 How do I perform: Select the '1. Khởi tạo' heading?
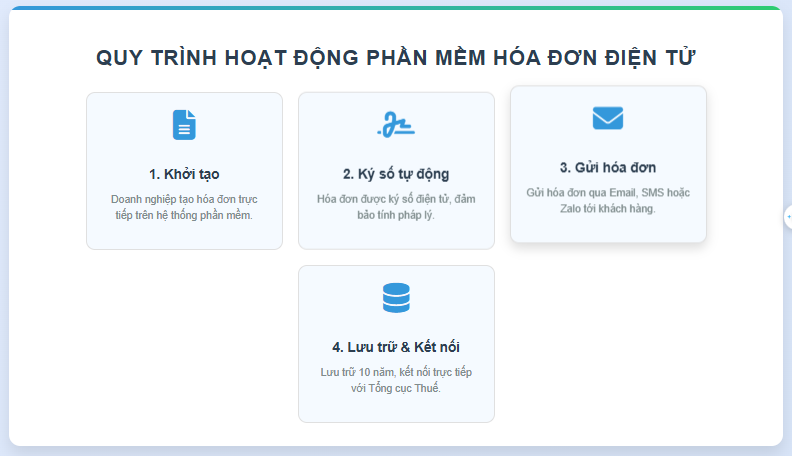pos(184,174)
